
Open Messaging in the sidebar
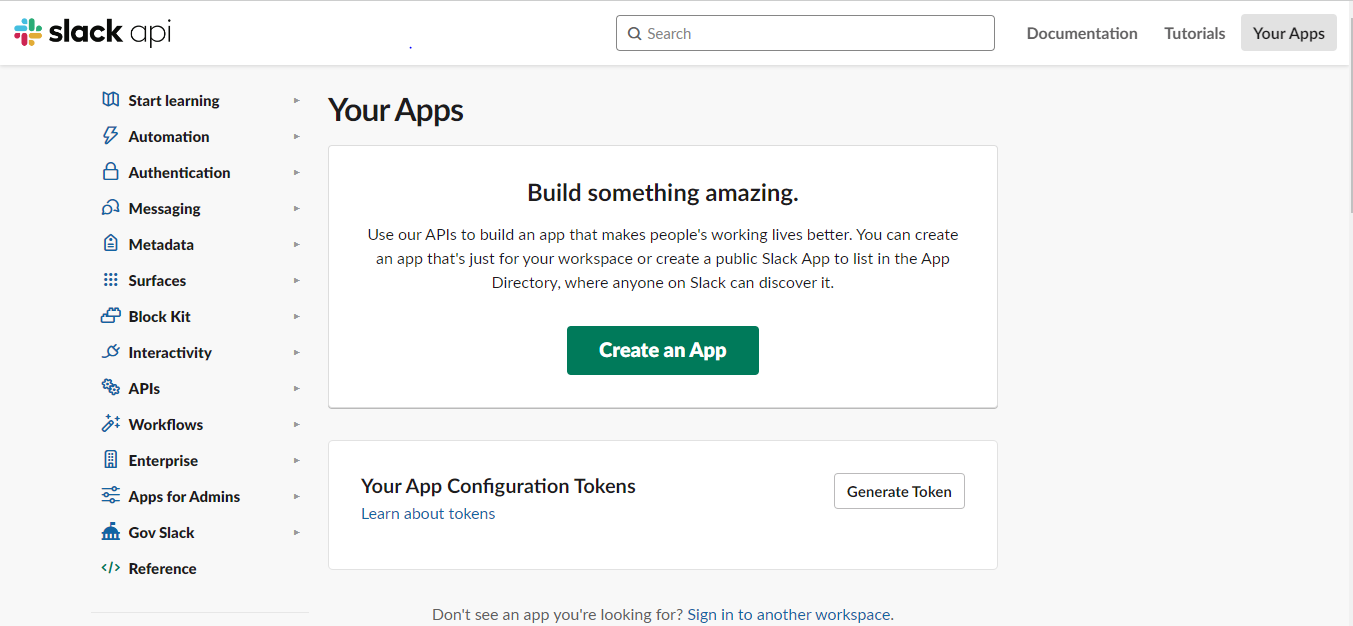(x=164, y=208)
